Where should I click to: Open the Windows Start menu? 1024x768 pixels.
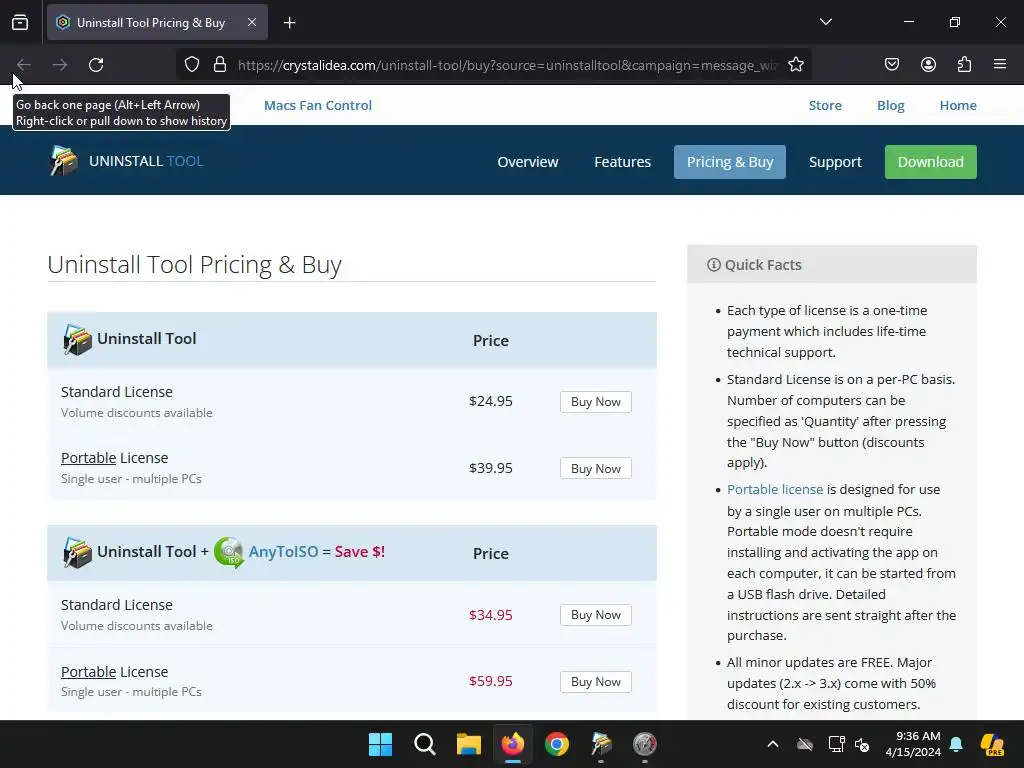[380, 744]
